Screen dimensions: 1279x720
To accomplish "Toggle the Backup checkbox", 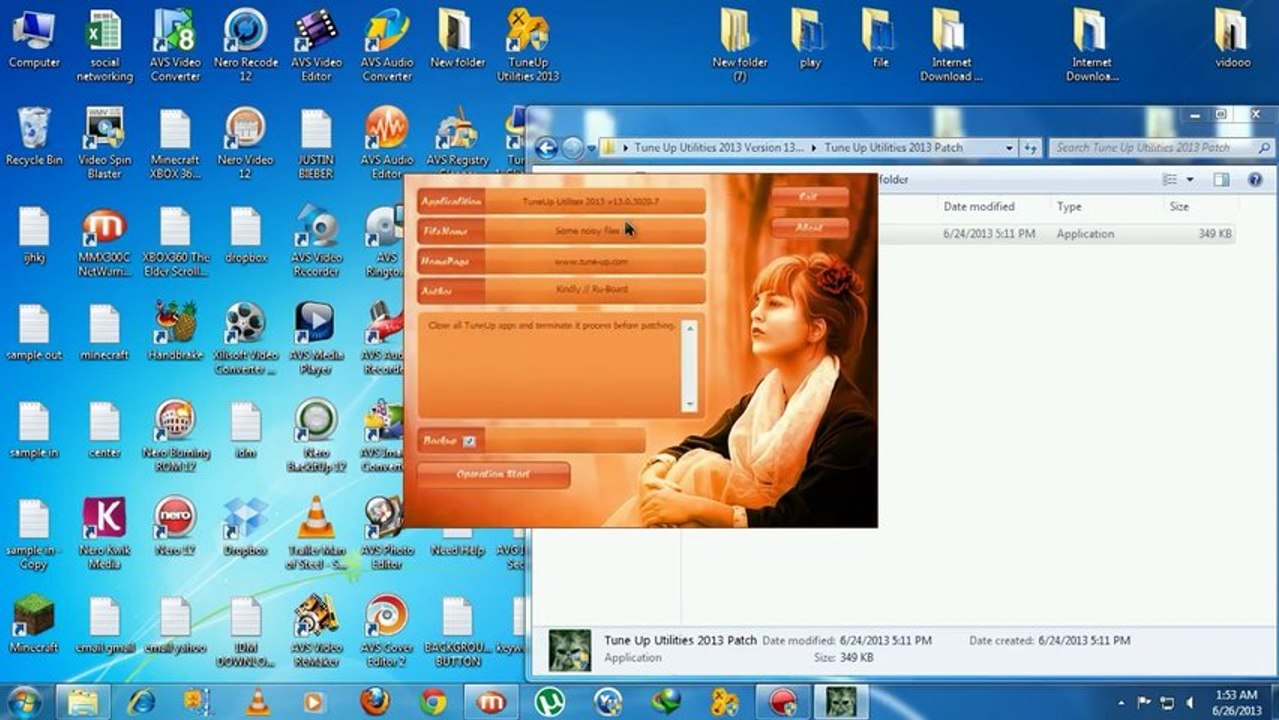I will click(x=469, y=441).
